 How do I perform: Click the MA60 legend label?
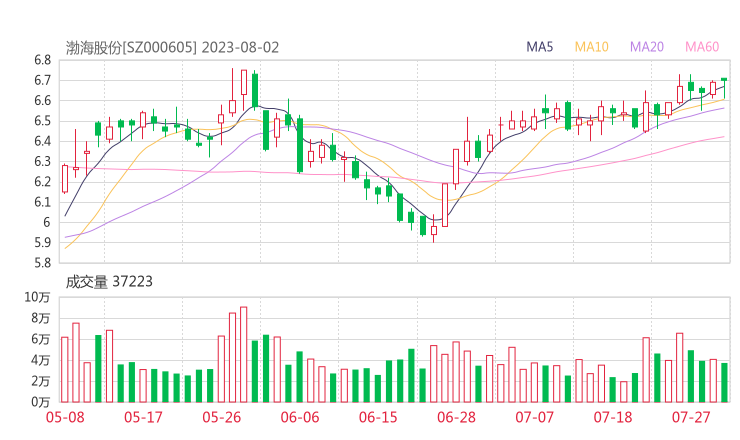702,47
